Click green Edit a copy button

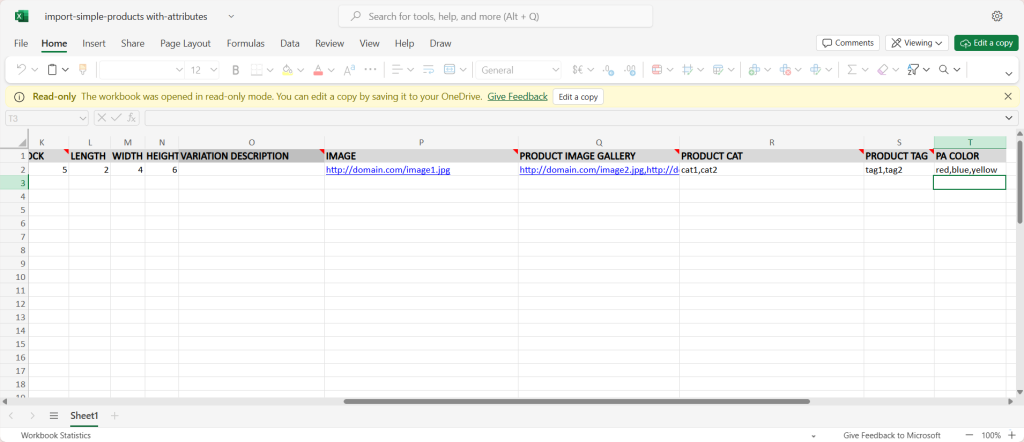[986, 43]
